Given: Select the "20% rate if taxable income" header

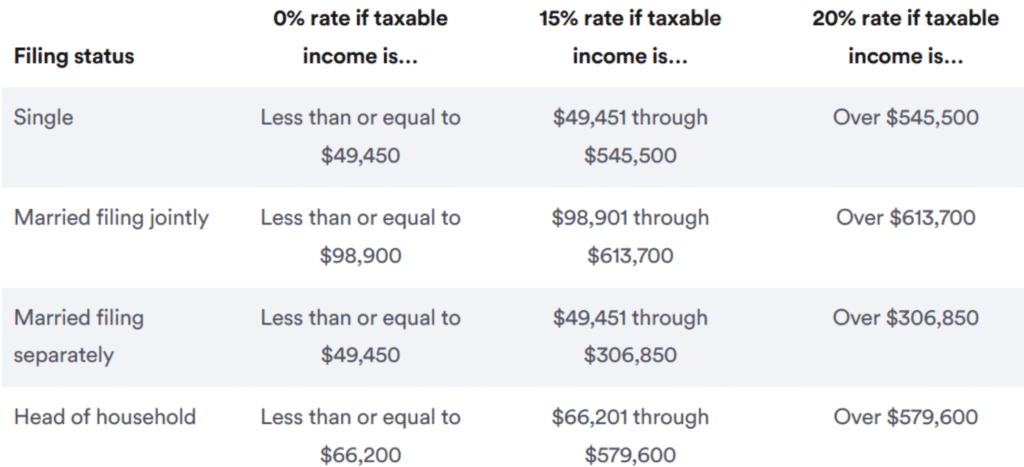Looking at the screenshot, I should (x=905, y=37).
